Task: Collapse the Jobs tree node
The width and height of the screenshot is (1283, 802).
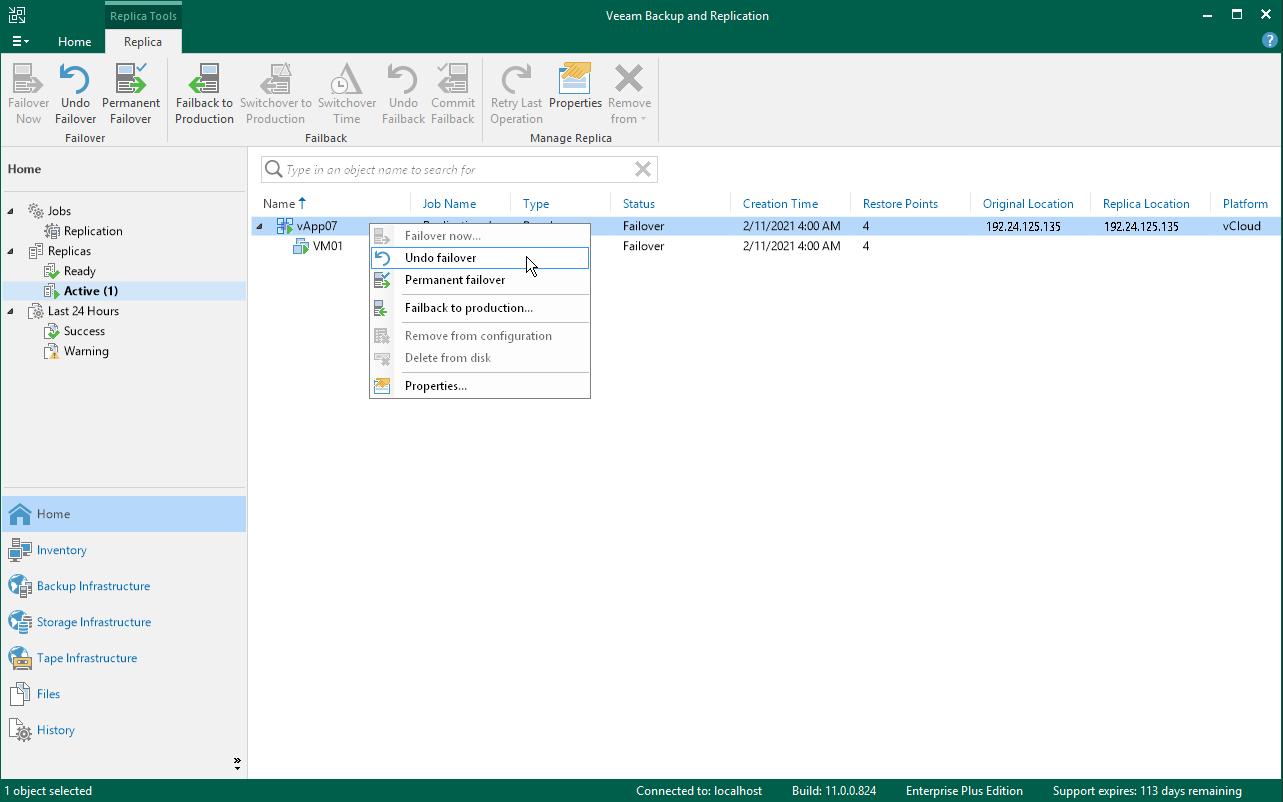Action: (12, 211)
